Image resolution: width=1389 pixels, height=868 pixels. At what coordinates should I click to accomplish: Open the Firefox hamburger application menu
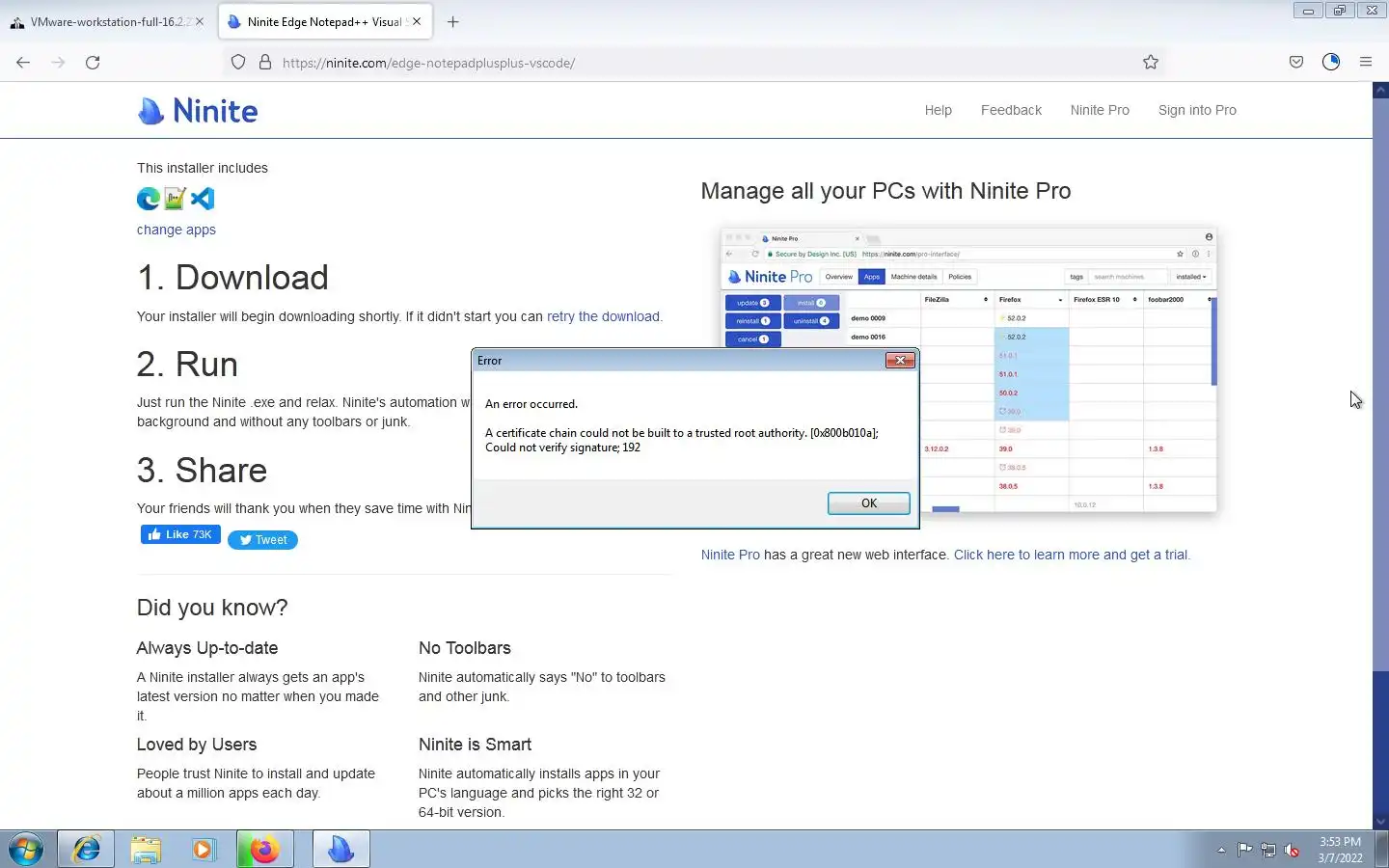[x=1366, y=63]
